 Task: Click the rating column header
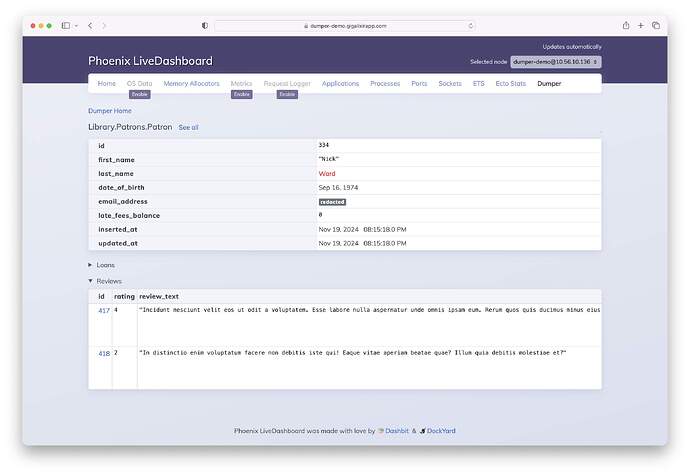point(125,297)
